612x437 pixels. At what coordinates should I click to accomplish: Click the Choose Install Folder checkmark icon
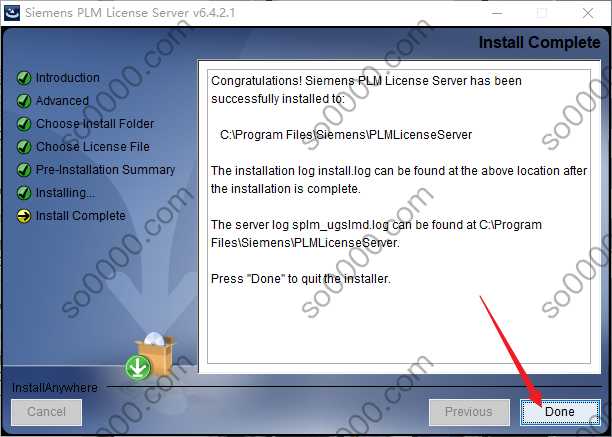tap(24, 124)
